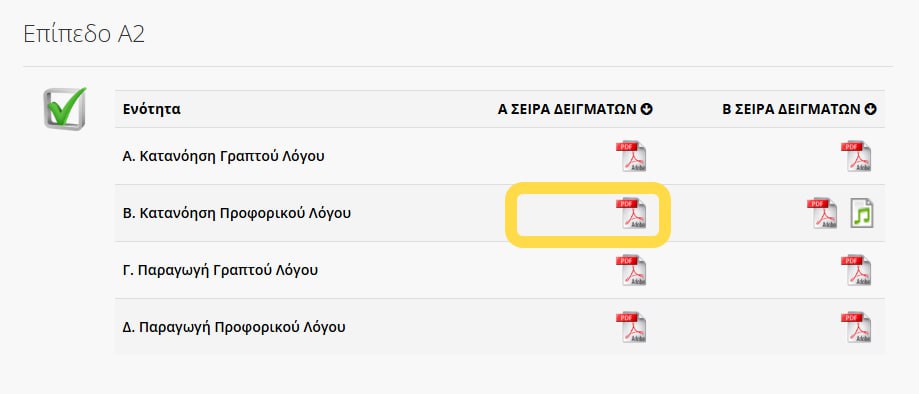
Task: Click the green checkmark box icon
Action: pyautogui.click(x=64, y=108)
